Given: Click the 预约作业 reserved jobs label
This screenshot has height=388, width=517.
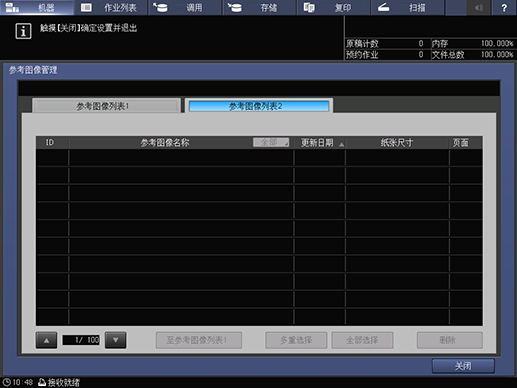Looking at the screenshot, I should tap(362, 55).
